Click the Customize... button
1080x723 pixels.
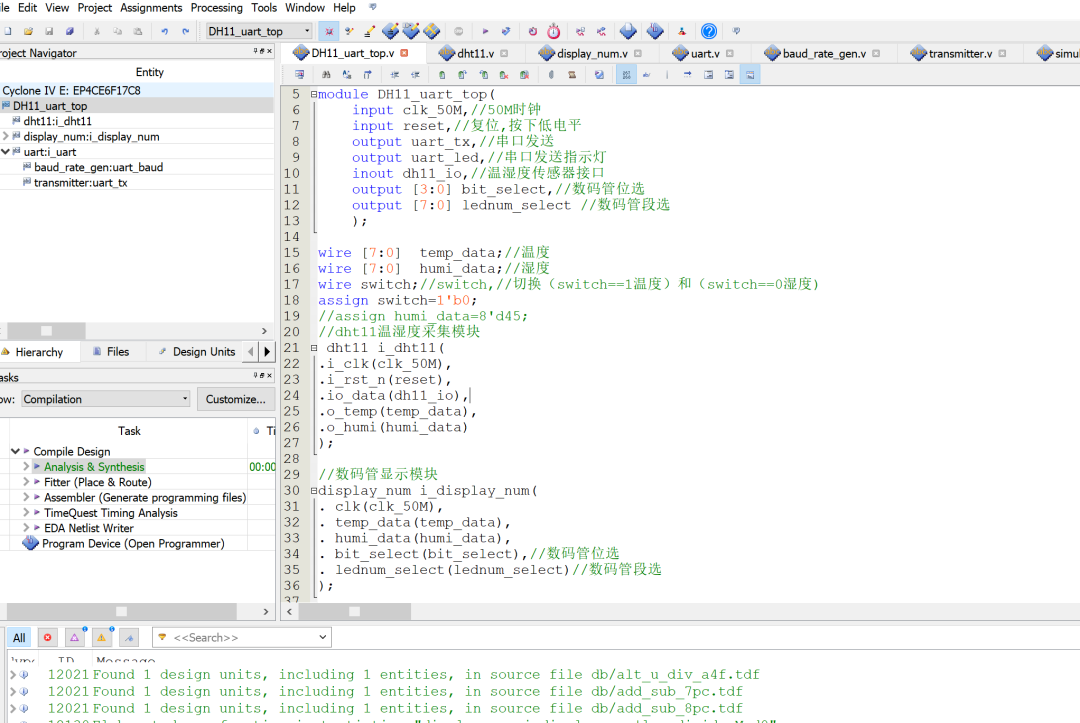(236, 399)
